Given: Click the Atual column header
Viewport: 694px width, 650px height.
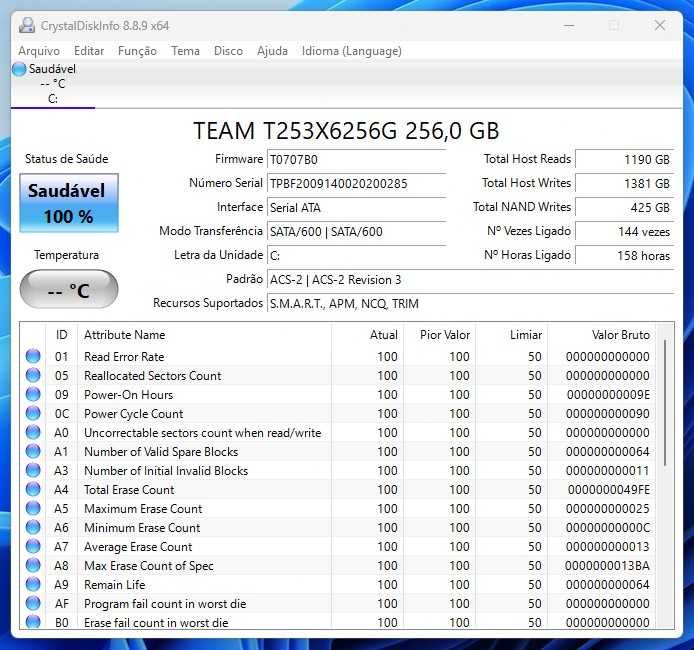Looking at the screenshot, I should 367,335.
